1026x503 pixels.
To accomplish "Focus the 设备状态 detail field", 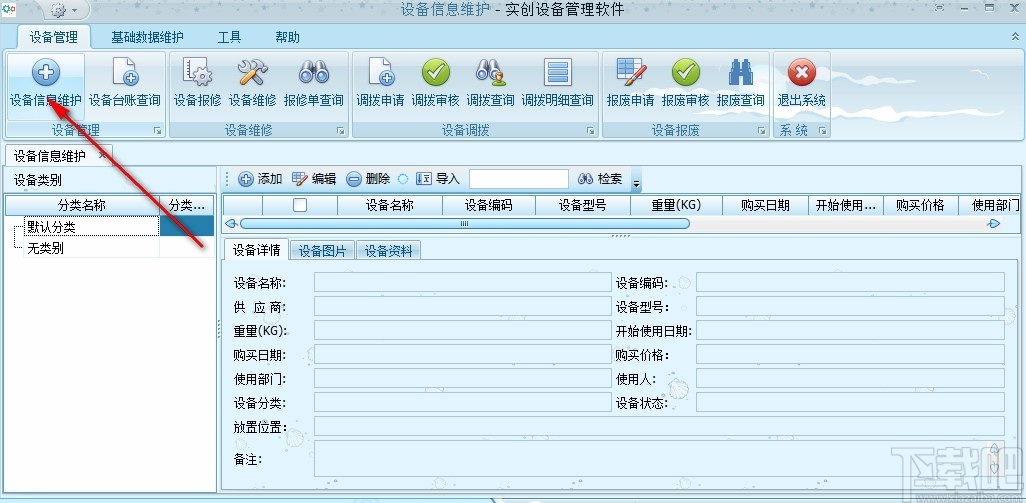I will (850, 402).
